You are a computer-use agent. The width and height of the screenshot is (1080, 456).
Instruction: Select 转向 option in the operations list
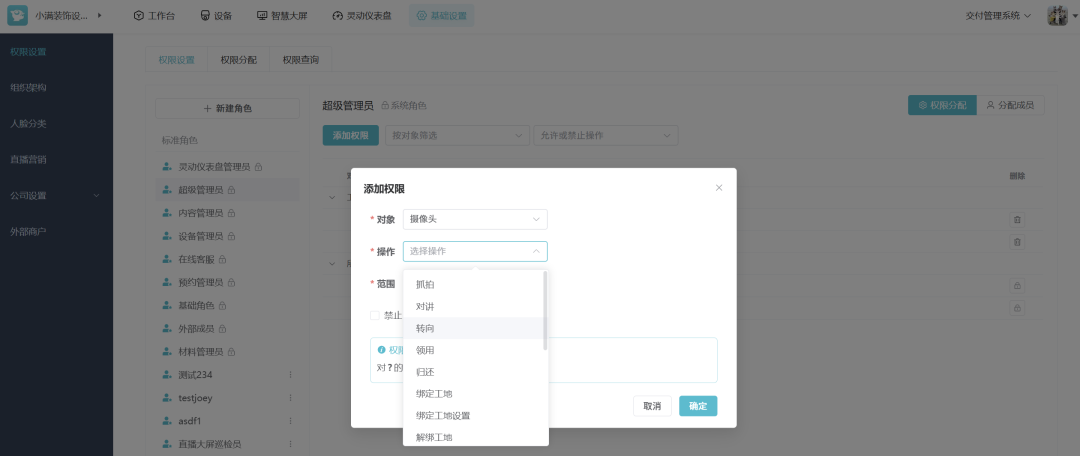[425, 328]
